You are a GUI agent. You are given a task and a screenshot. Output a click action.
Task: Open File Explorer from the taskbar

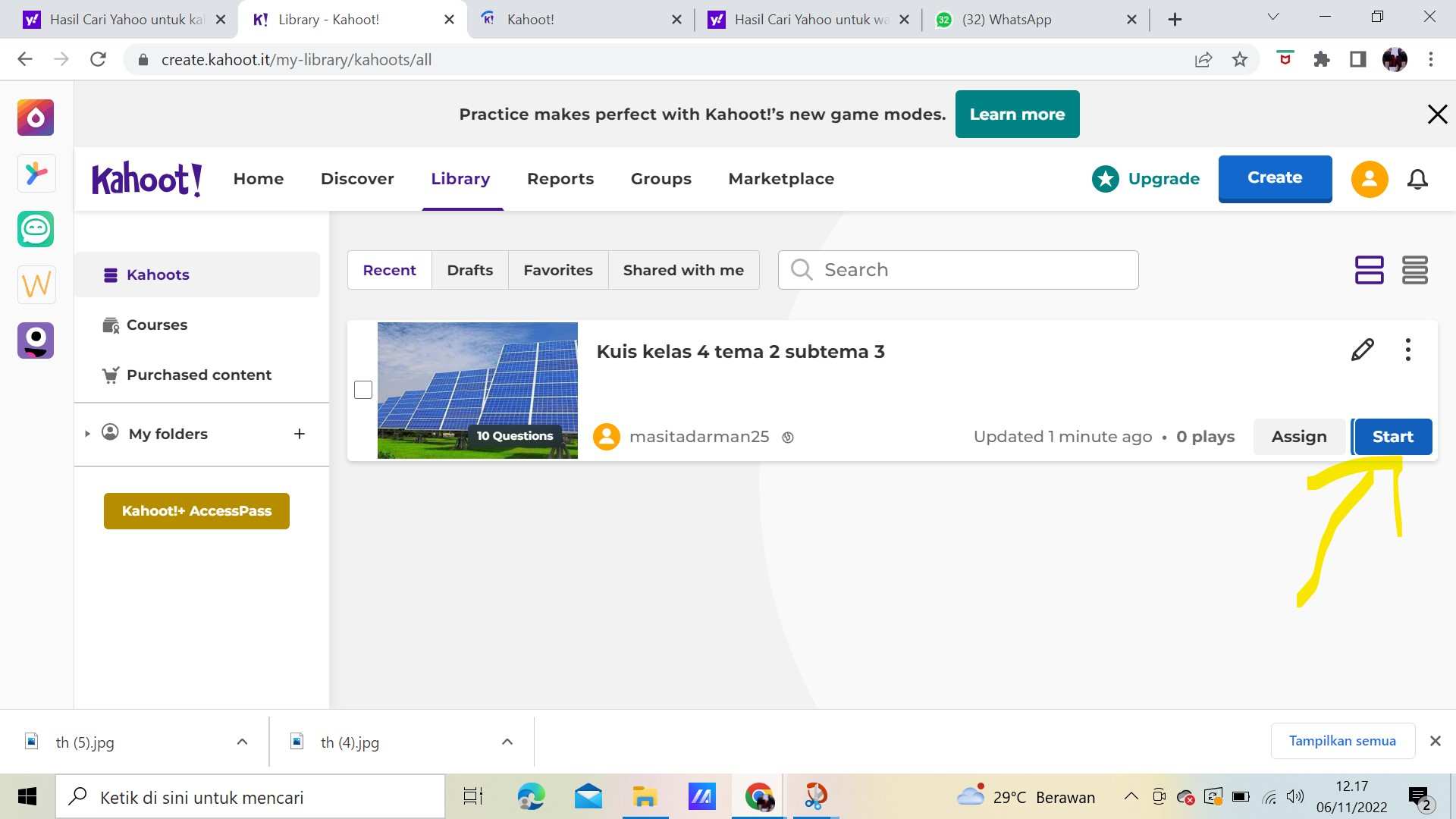click(x=645, y=796)
